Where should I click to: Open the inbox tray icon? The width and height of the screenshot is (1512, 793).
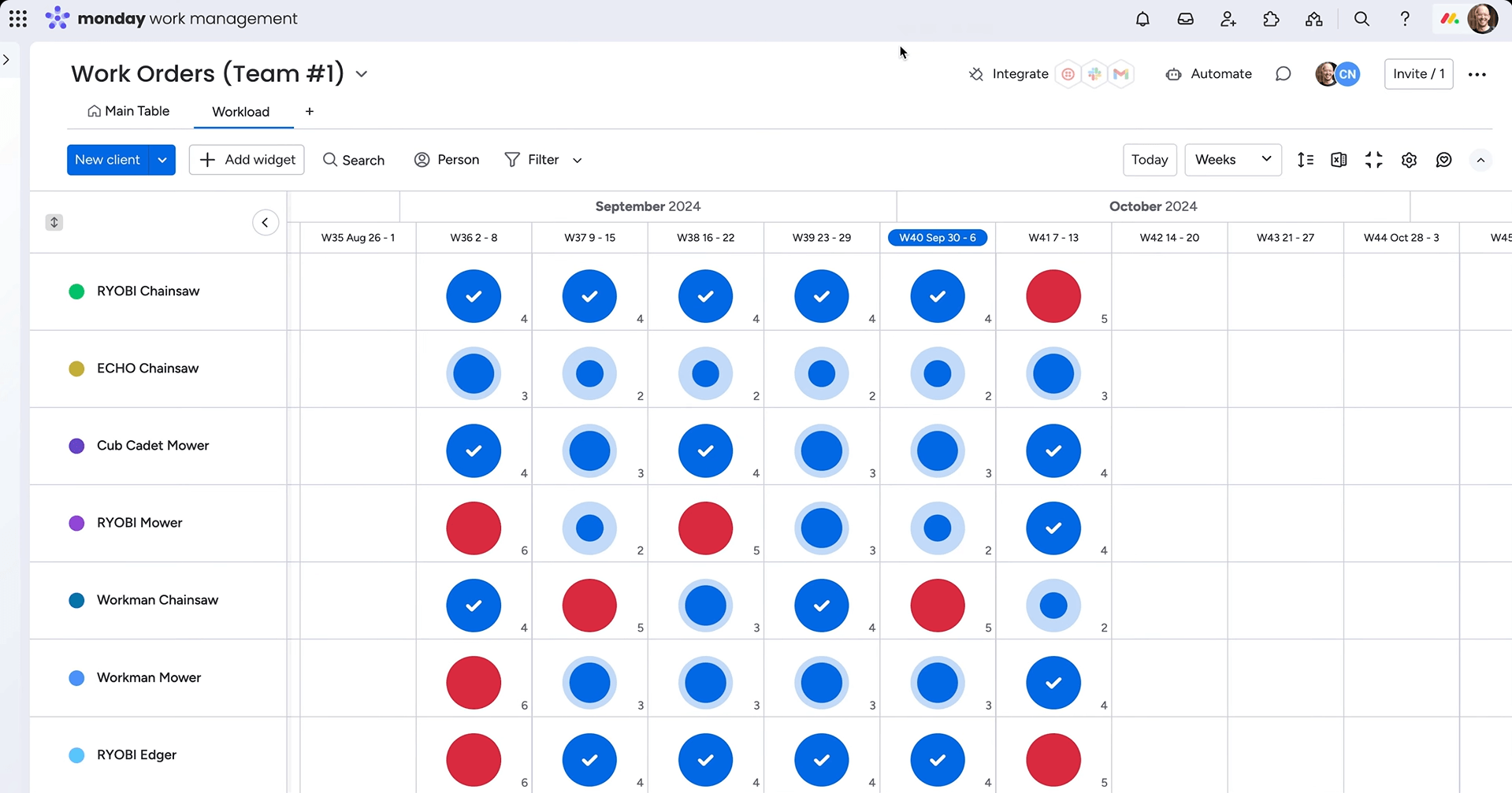[1185, 20]
